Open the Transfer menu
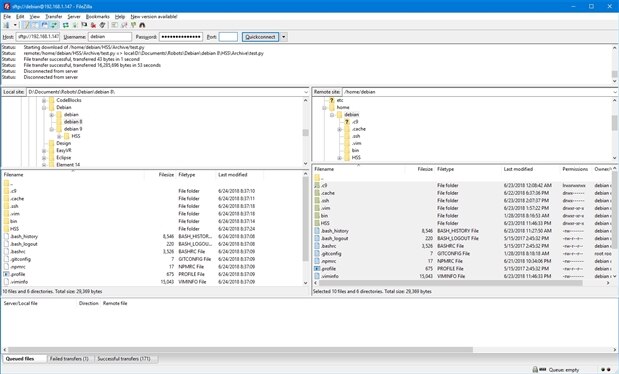 (54, 17)
